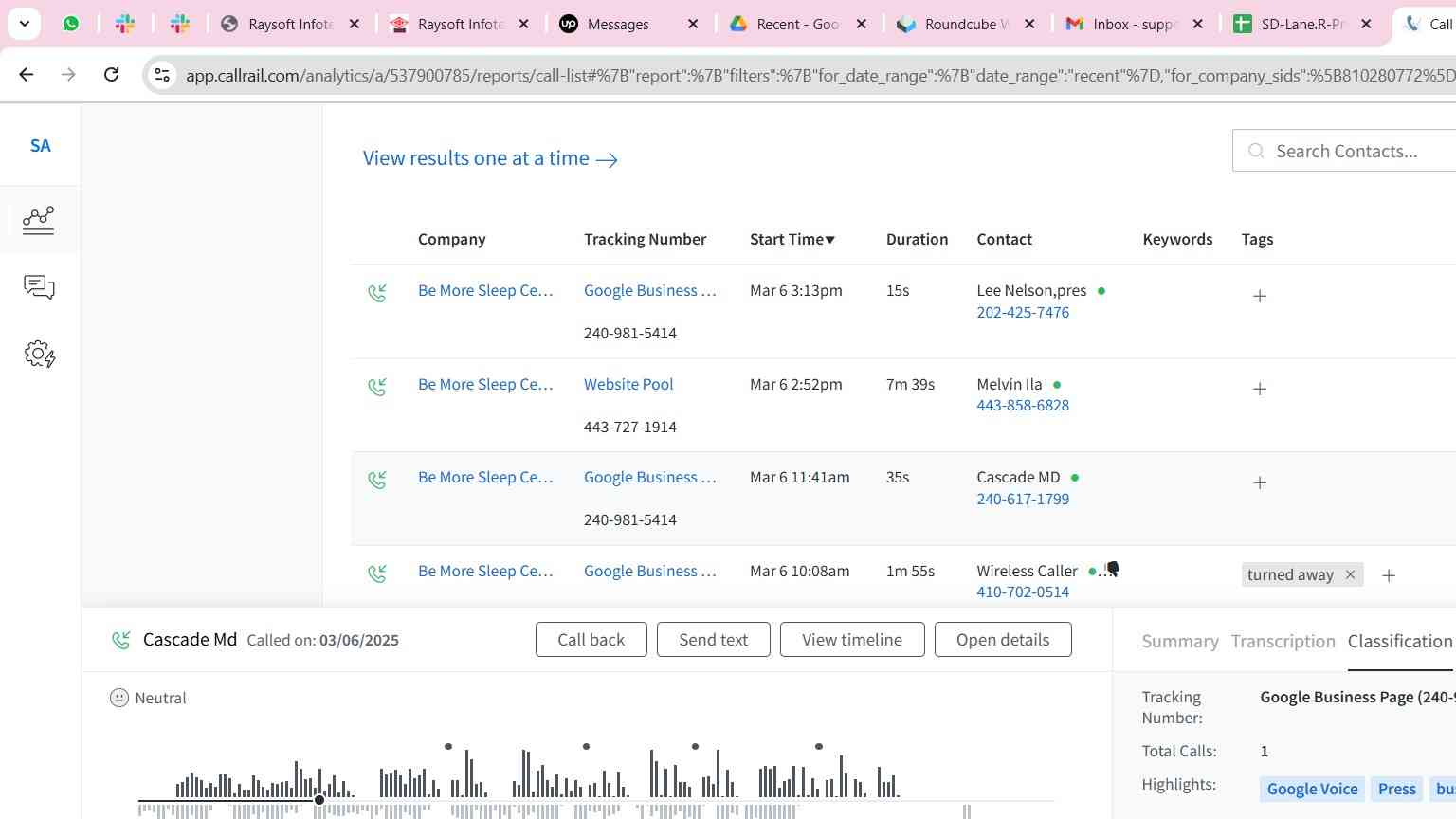Screen dimensions: 1456x819
Task: Click the SA account avatar
Action: [x=40, y=146]
